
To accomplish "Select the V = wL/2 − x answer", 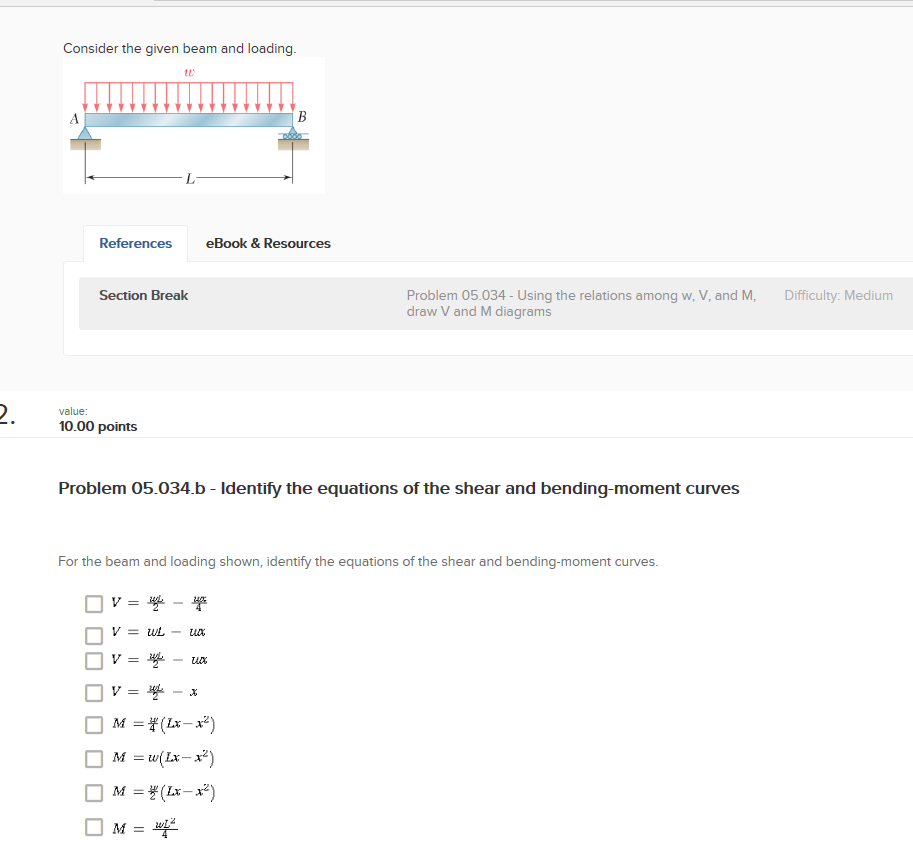I will point(94,691).
